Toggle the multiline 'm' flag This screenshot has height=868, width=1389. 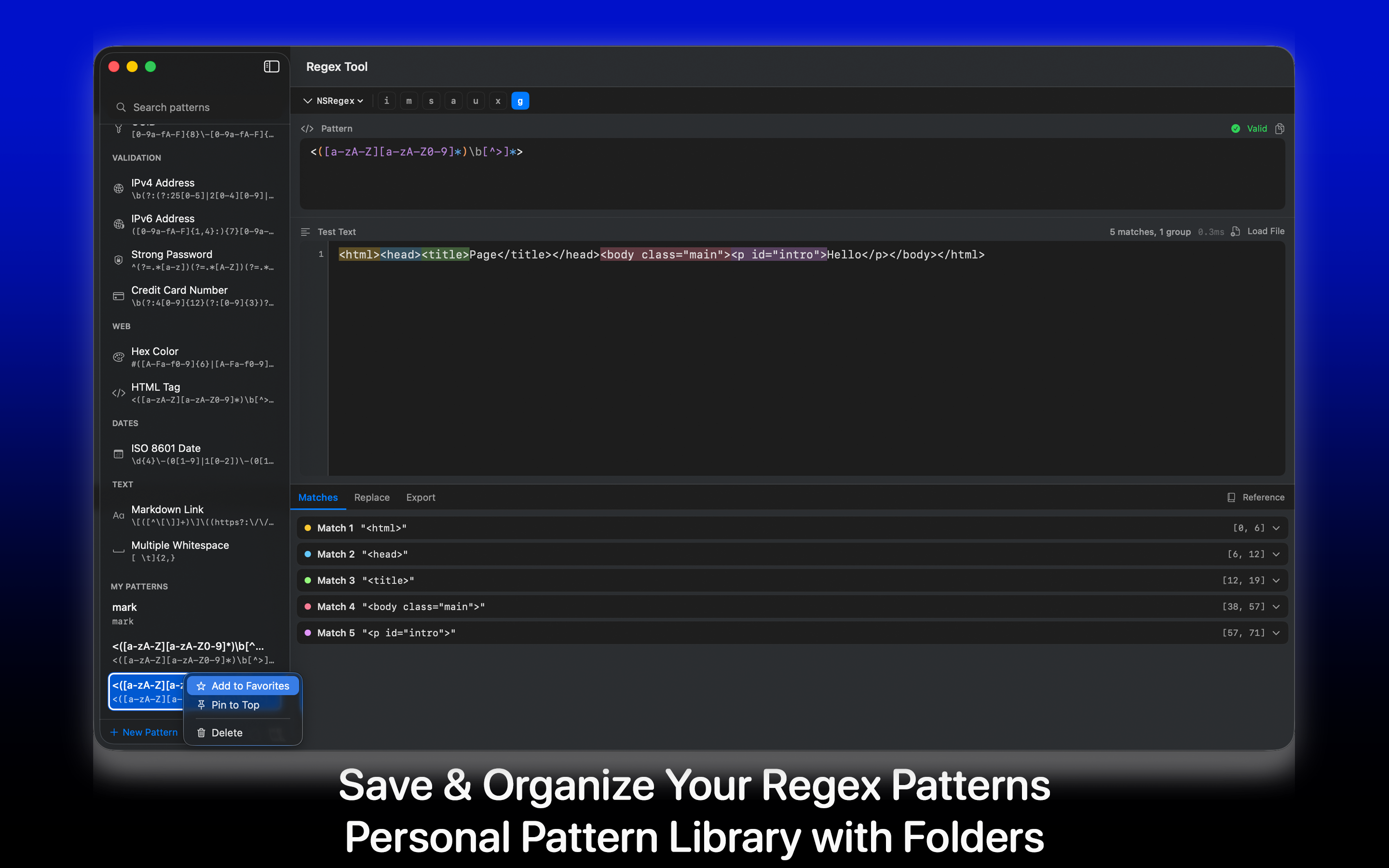coord(409,100)
